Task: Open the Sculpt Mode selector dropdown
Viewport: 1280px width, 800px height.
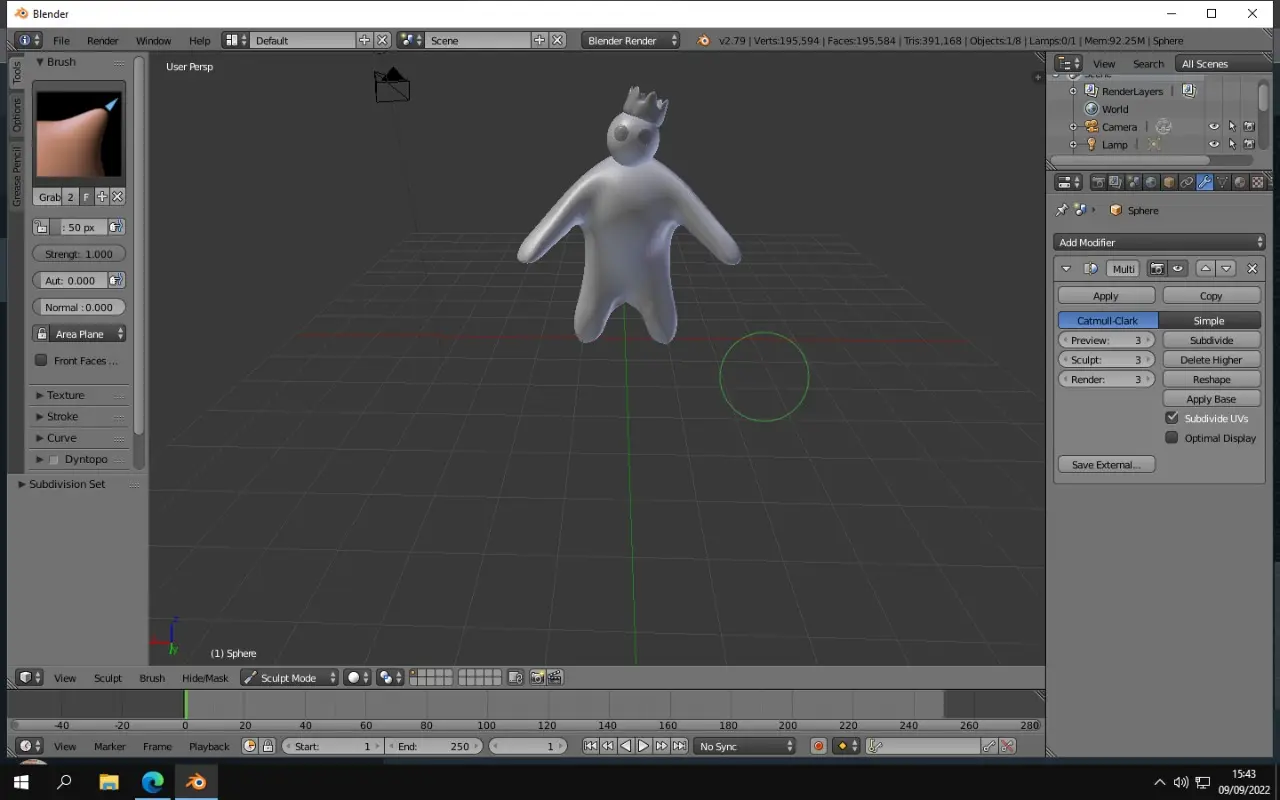Action: pyautogui.click(x=290, y=678)
